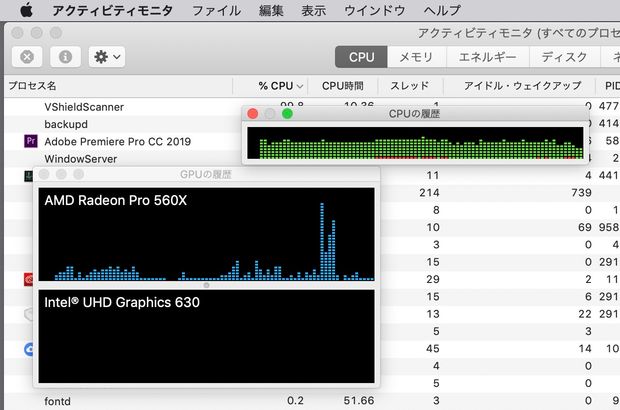The height and width of the screenshot is (410, 620).
Task: Click the CPU history green graph
Action: [415, 143]
